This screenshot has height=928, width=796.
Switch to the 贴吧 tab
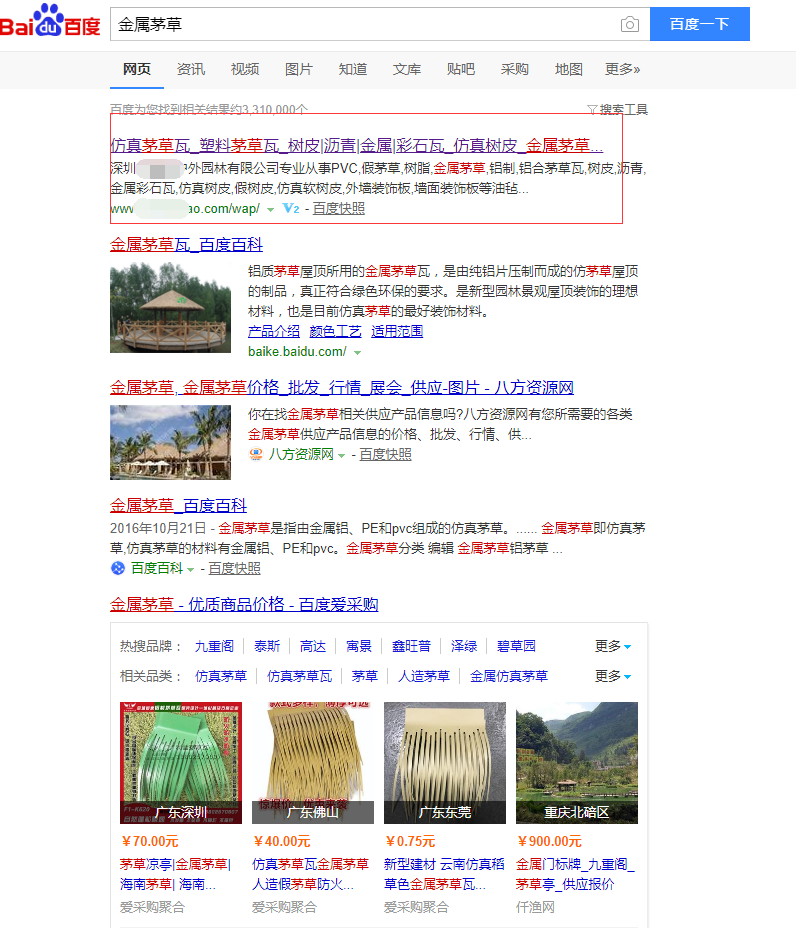[461, 69]
